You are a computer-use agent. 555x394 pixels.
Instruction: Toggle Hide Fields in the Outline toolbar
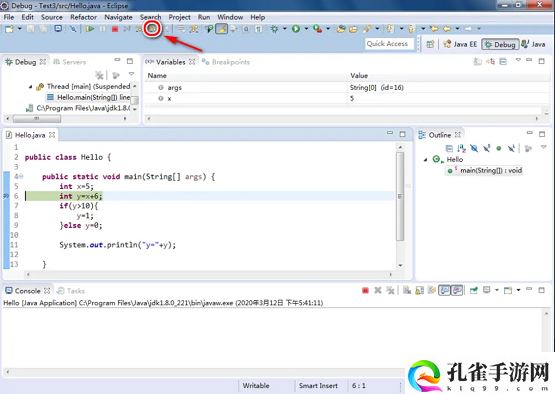tap(474, 148)
